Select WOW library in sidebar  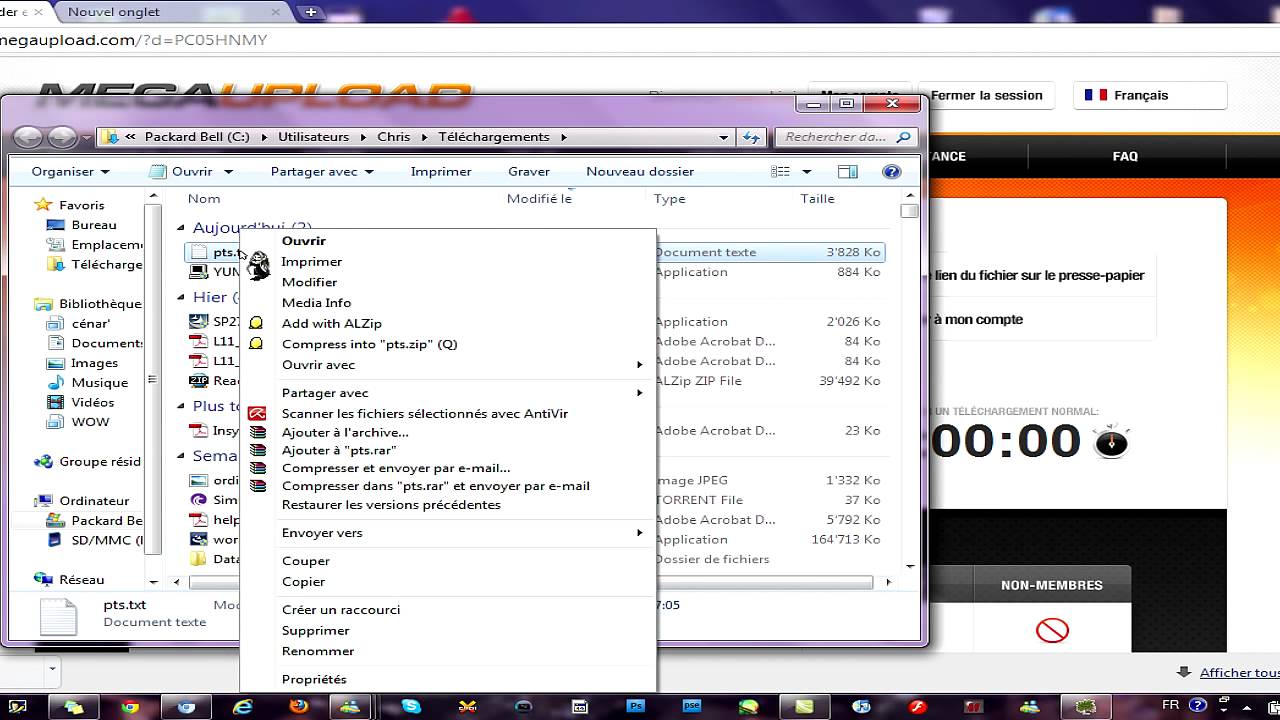90,422
